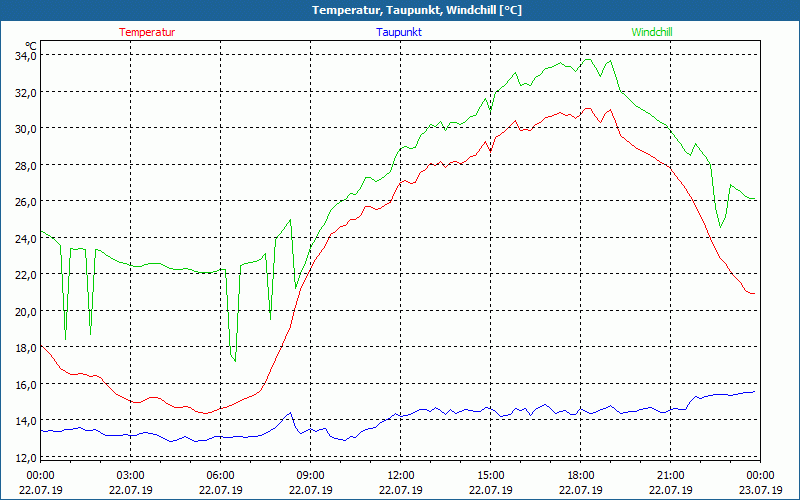
Task: Click the °C unit label above the axis
Action: pyautogui.click(x=30, y=45)
